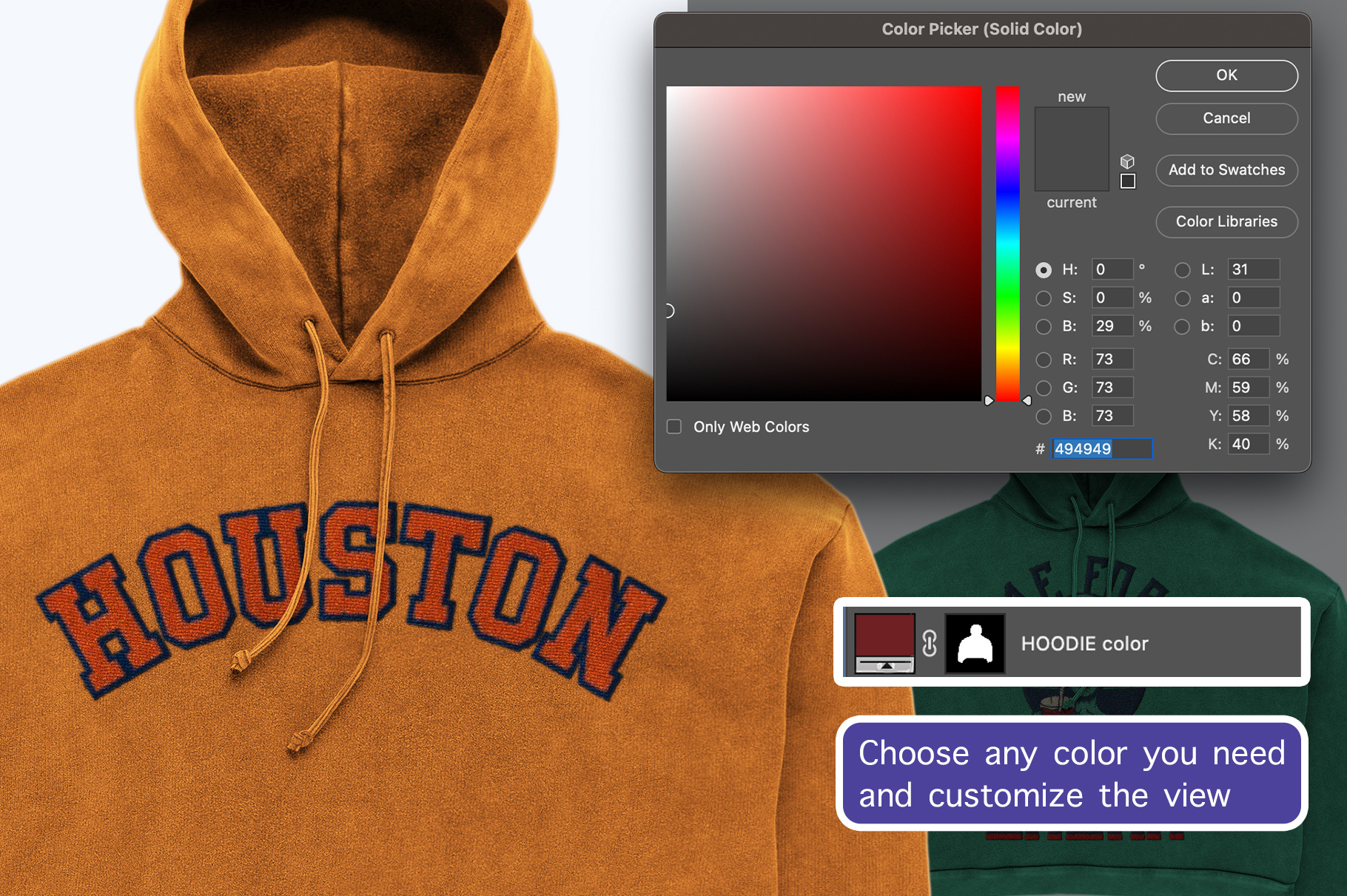Click the out-of-gamut cube warning icon
Viewport: 1347px width, 896px height.
click(x=1127, y=161)
